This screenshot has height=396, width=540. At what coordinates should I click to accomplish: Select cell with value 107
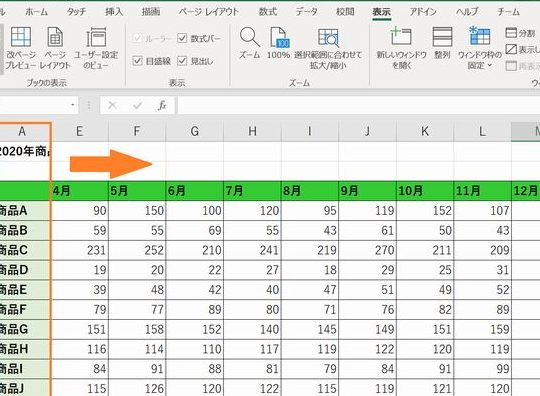click(482, 210)
